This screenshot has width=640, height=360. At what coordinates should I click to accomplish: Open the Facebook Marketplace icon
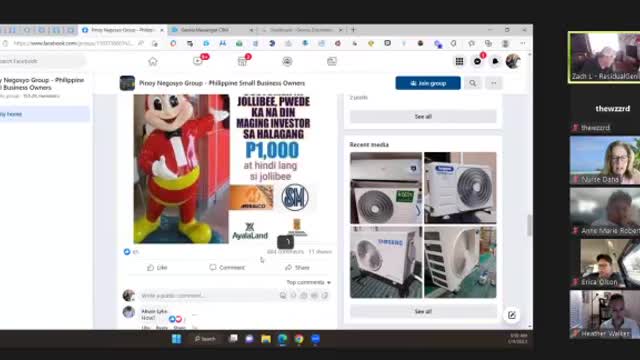pos(242,61)
